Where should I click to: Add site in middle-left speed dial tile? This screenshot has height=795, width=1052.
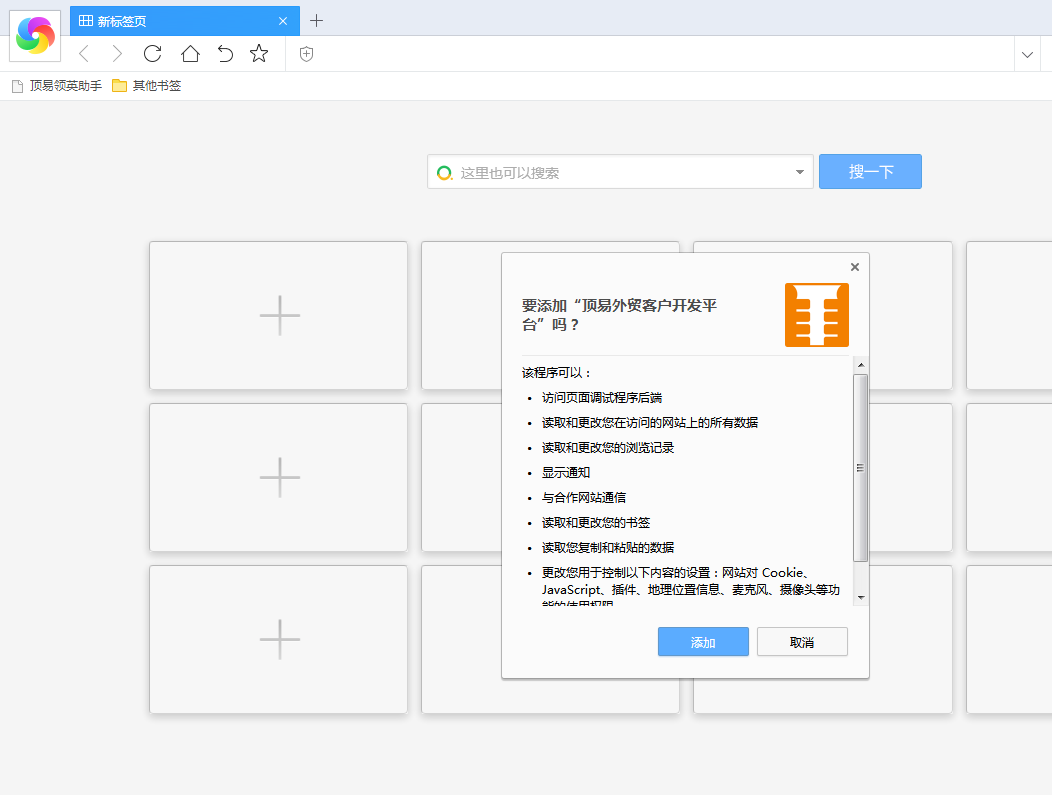(278, 478)
